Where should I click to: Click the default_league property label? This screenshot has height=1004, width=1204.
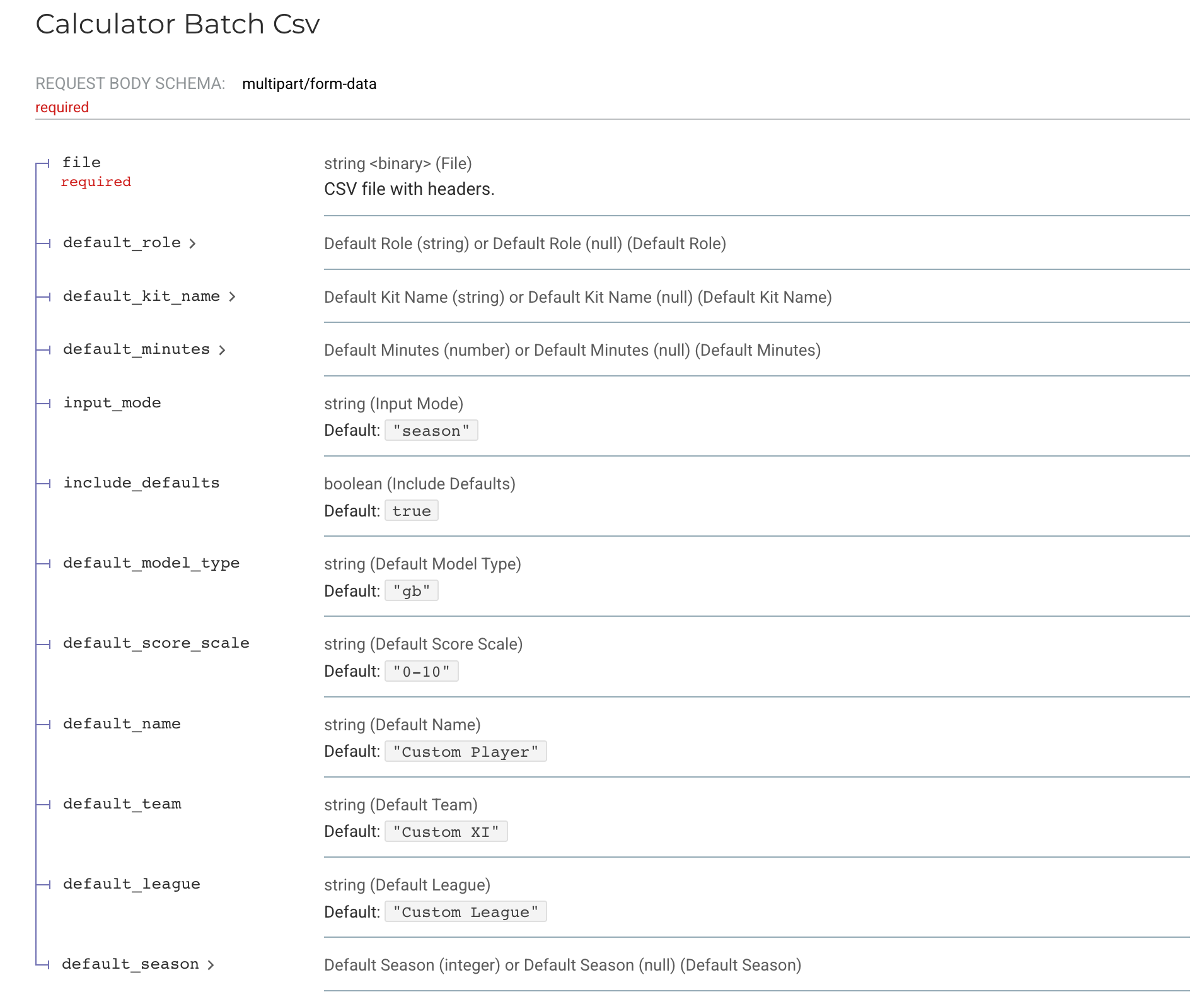click(131, 884)
